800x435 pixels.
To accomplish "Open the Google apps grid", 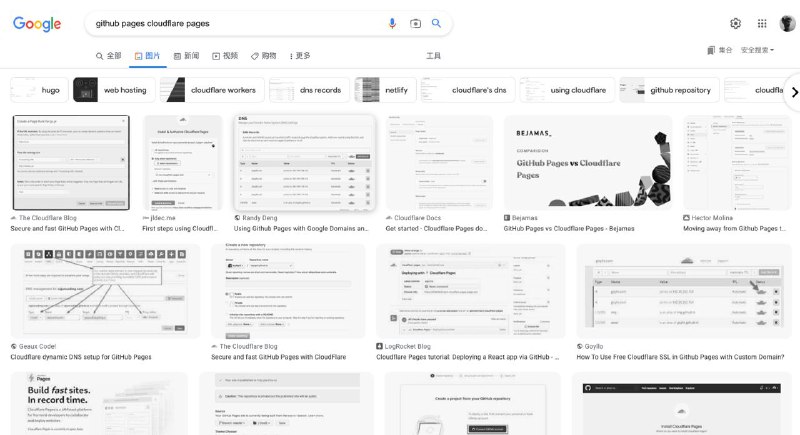I will coord(762,23).
